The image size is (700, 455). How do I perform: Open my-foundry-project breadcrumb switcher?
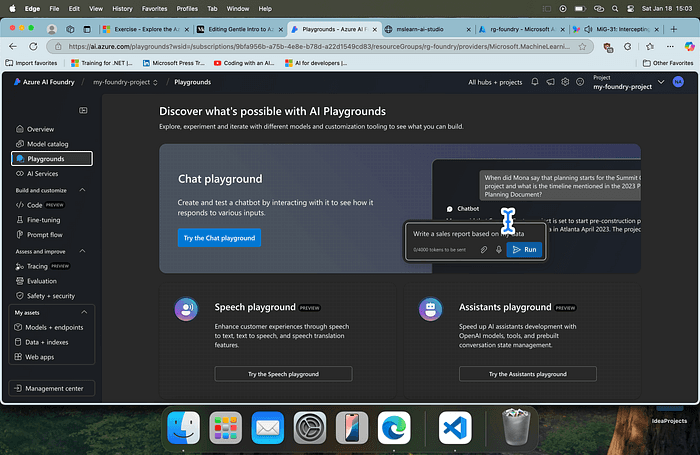point(125,82)
